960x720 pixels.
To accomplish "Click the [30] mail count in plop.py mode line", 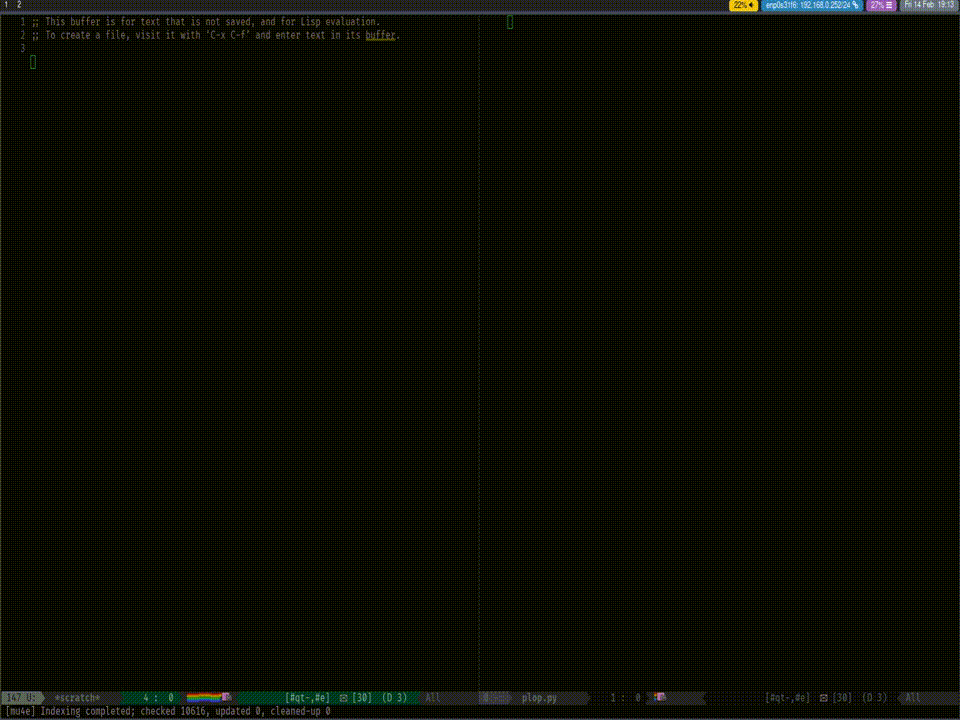I will (842, 698).
